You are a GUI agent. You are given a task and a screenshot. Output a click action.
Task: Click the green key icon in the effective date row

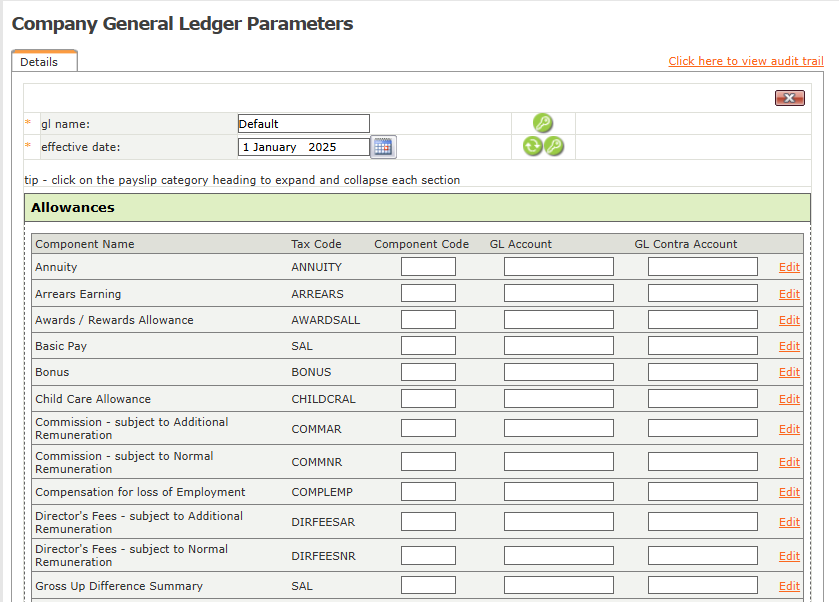tap(554, 147)
